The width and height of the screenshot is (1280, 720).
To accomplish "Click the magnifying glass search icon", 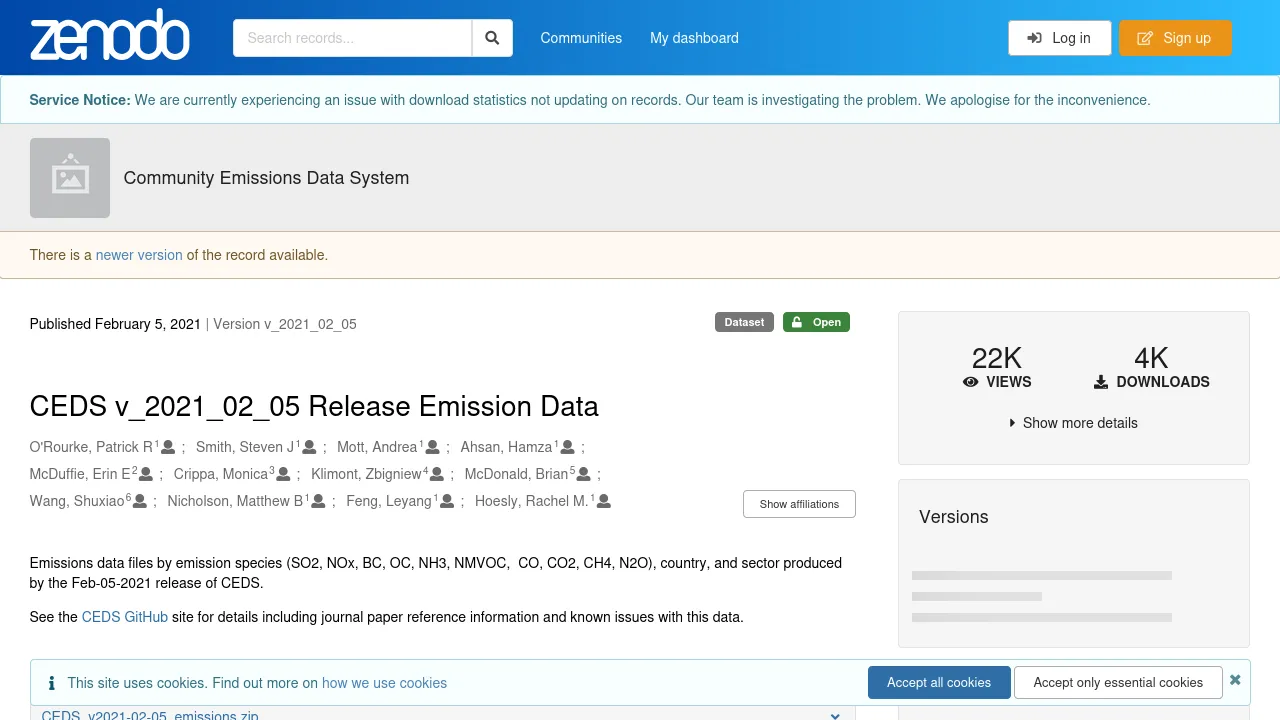I will [492, 38].
